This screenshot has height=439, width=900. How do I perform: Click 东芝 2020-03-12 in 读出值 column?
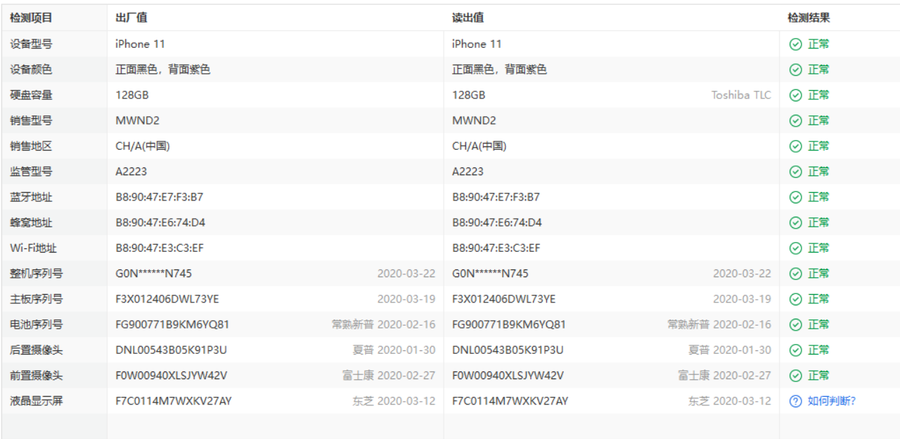(x=730, y=401)
